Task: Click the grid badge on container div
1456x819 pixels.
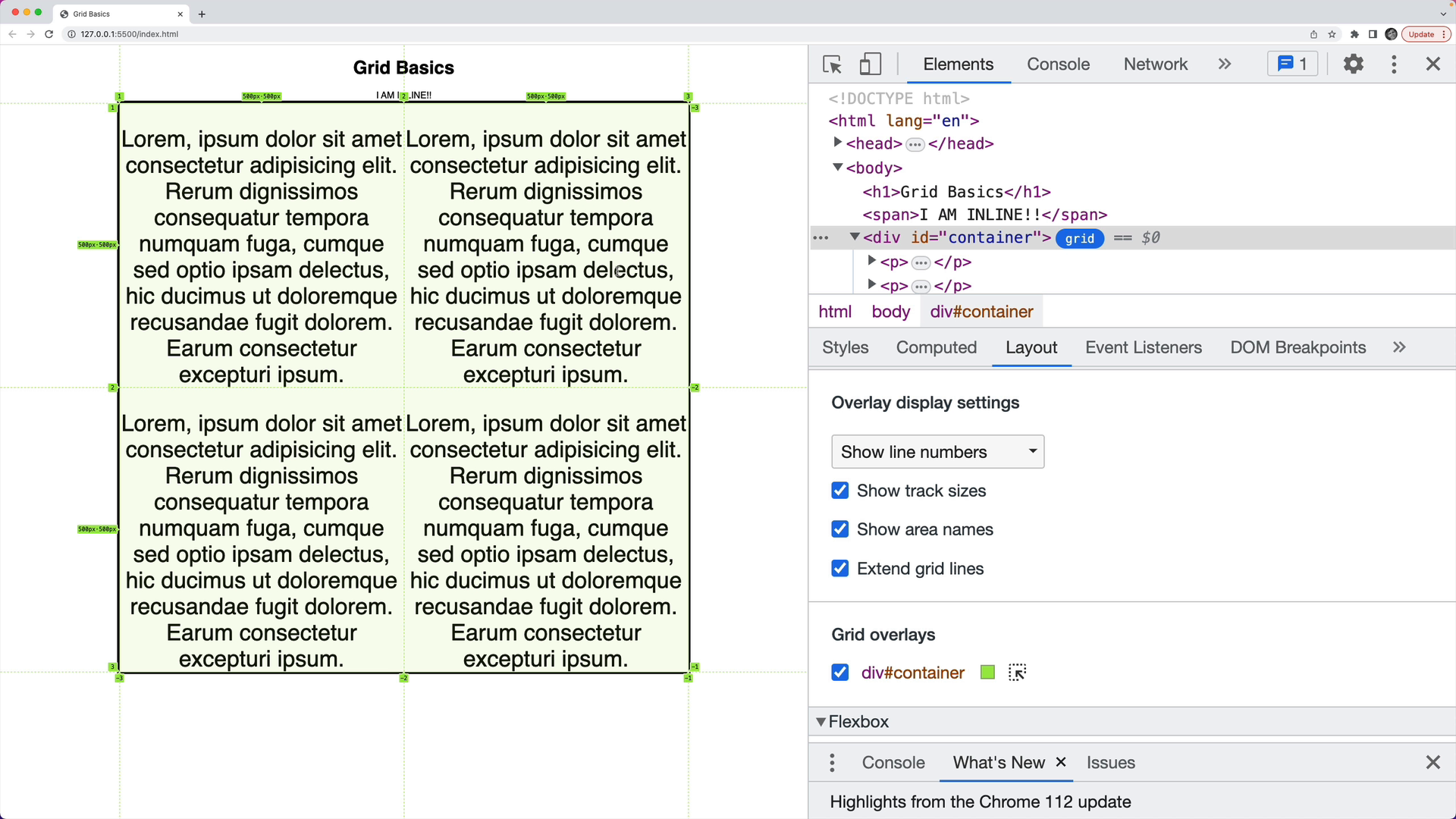Action: pos(1079,238)
